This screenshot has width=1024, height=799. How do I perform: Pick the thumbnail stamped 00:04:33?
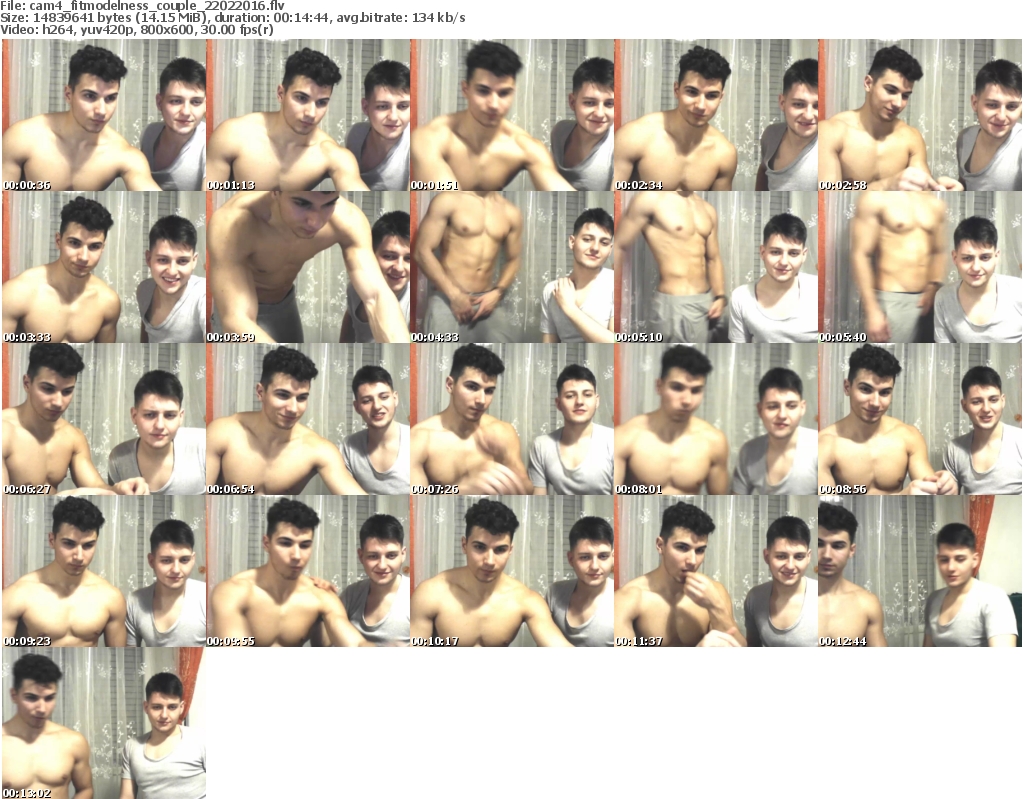pyautogui.click(x=512, y=267)
